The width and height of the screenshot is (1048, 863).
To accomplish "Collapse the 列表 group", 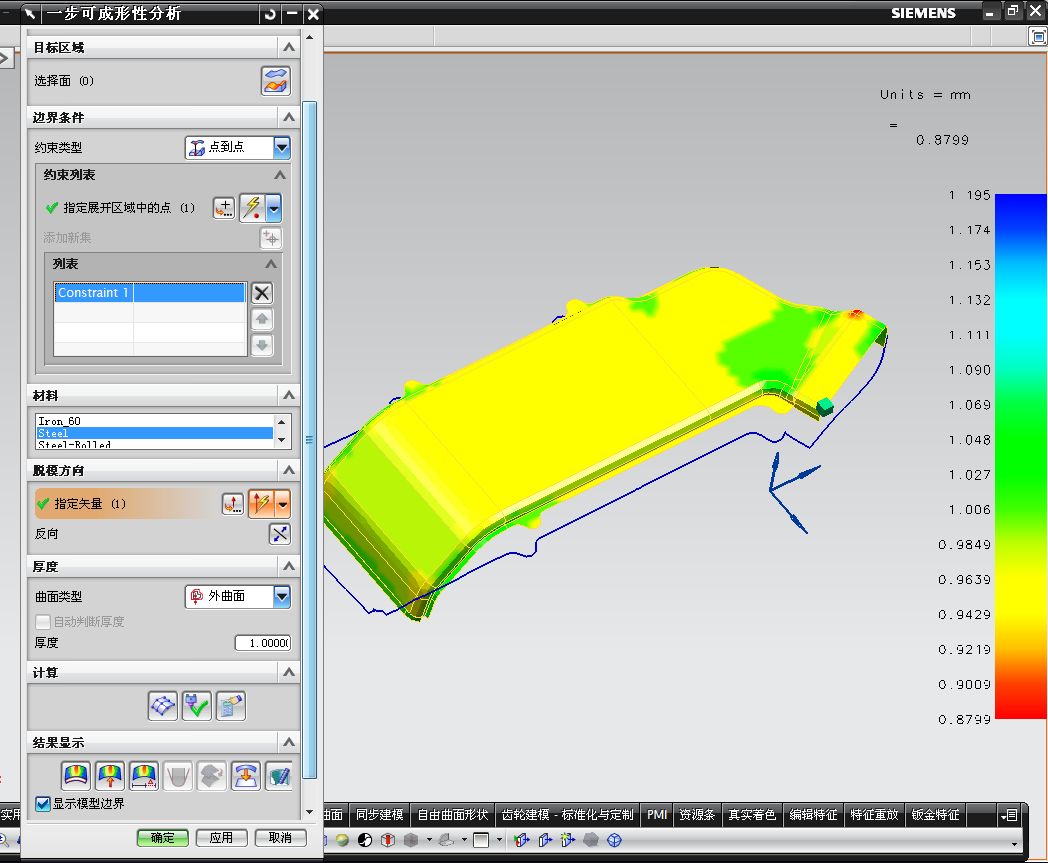I will (x=271, y=263).
